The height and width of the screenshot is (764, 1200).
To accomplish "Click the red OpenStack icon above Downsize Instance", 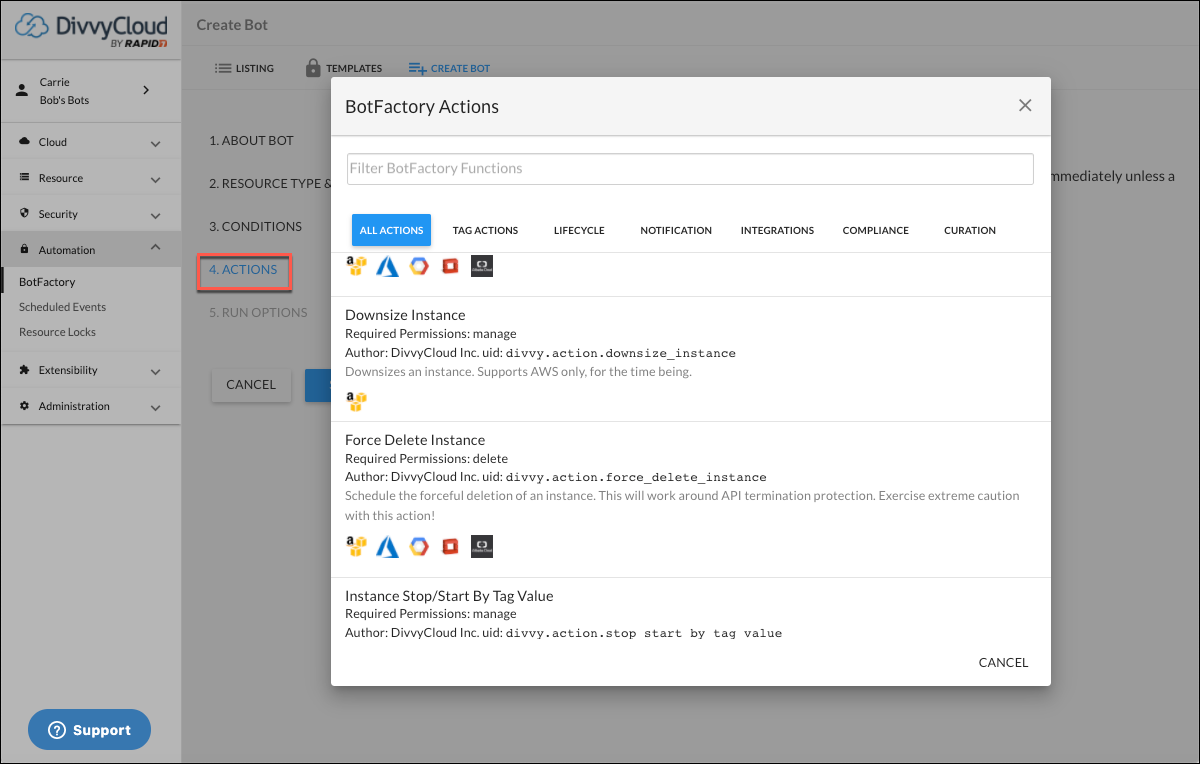I will tap(450, 266).
